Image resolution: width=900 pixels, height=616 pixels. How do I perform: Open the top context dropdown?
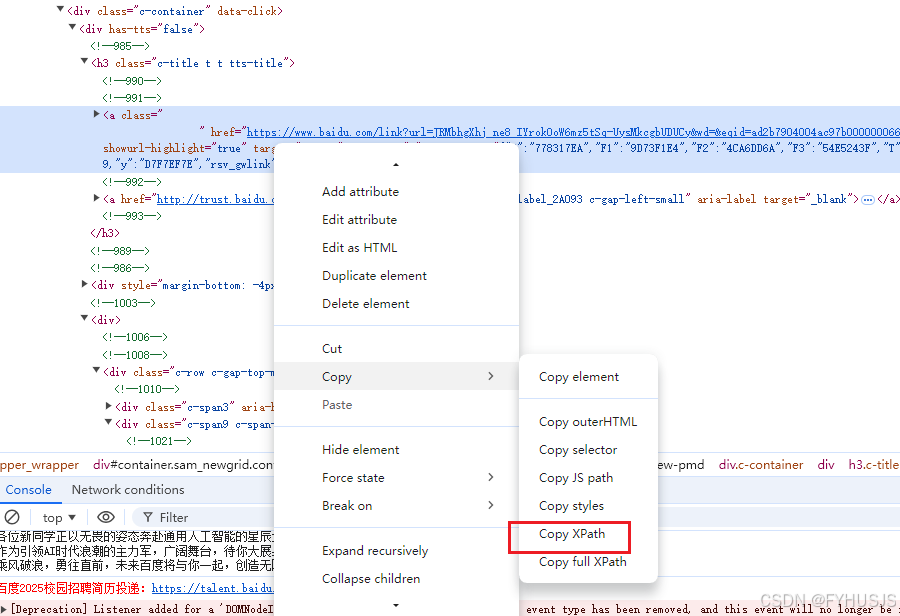click(59, 518)
